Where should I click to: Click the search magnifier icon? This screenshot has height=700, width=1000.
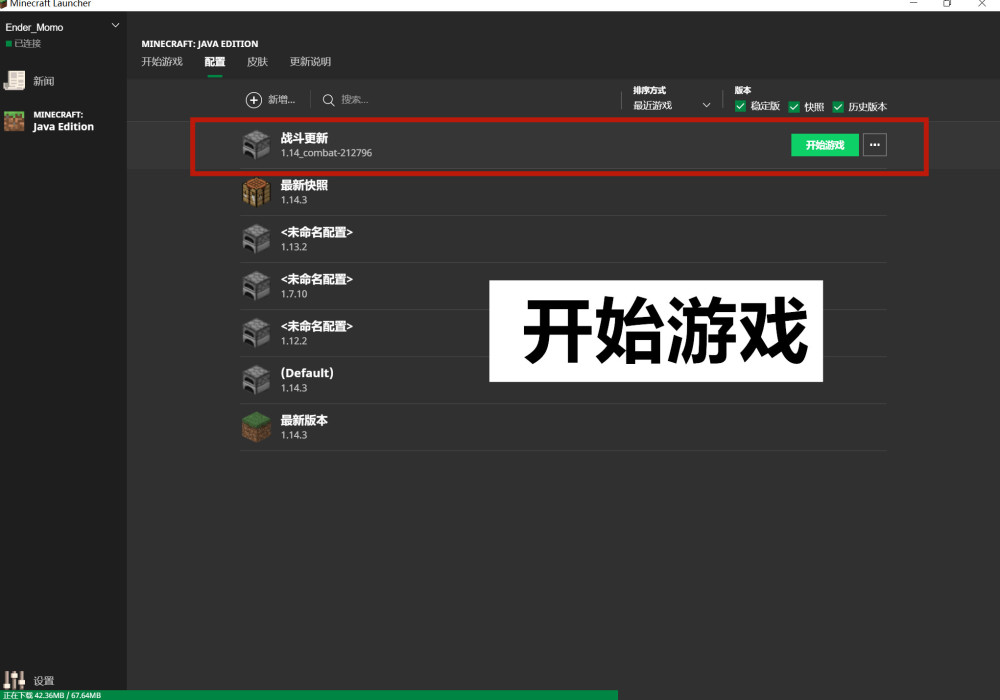[328, 100]
